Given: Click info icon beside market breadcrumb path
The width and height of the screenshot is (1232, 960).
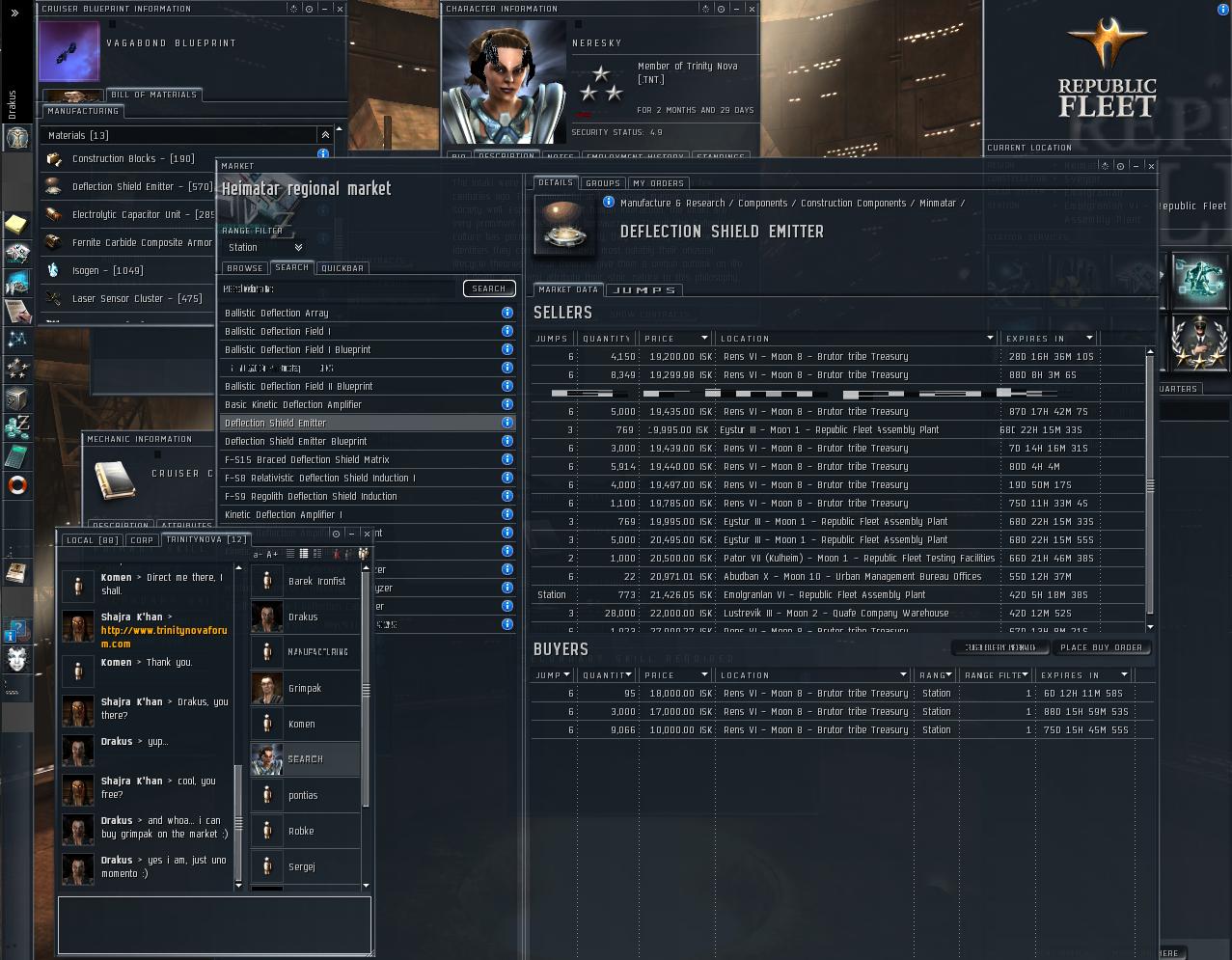Looking at the screenshot, I should (x=608, y=202).
